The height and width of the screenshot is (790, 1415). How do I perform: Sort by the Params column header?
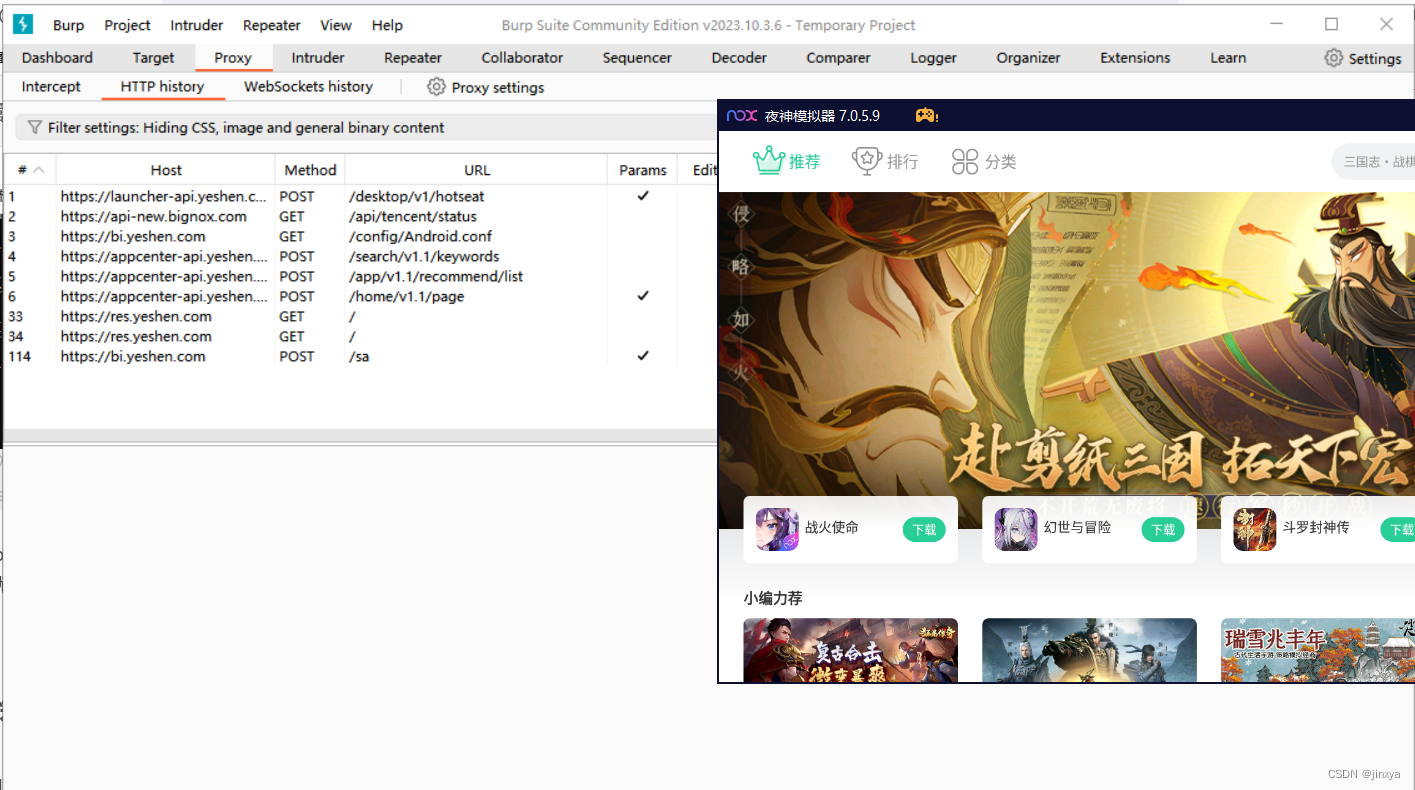coord(643,170)
